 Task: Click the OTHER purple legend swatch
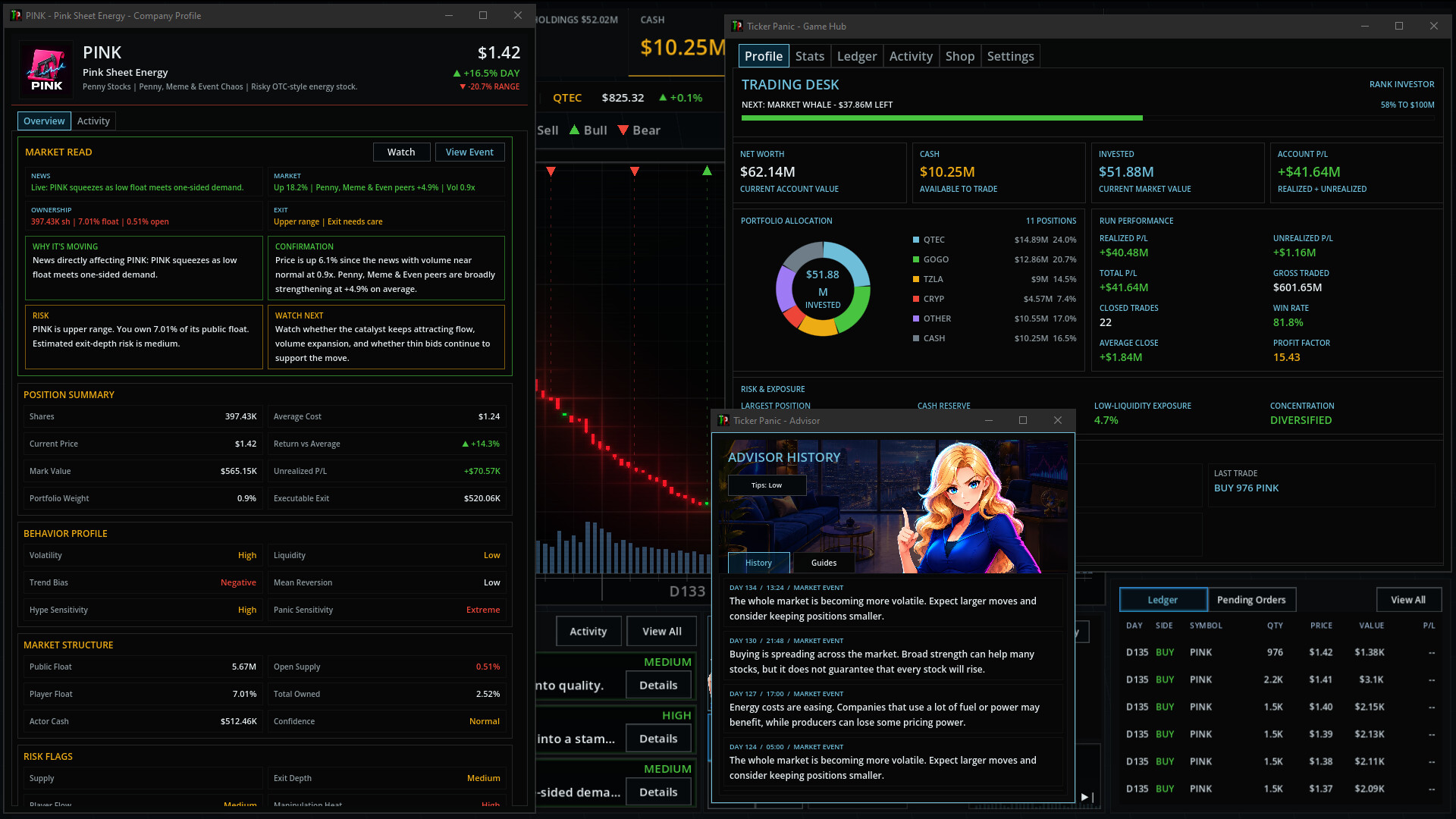916,318
